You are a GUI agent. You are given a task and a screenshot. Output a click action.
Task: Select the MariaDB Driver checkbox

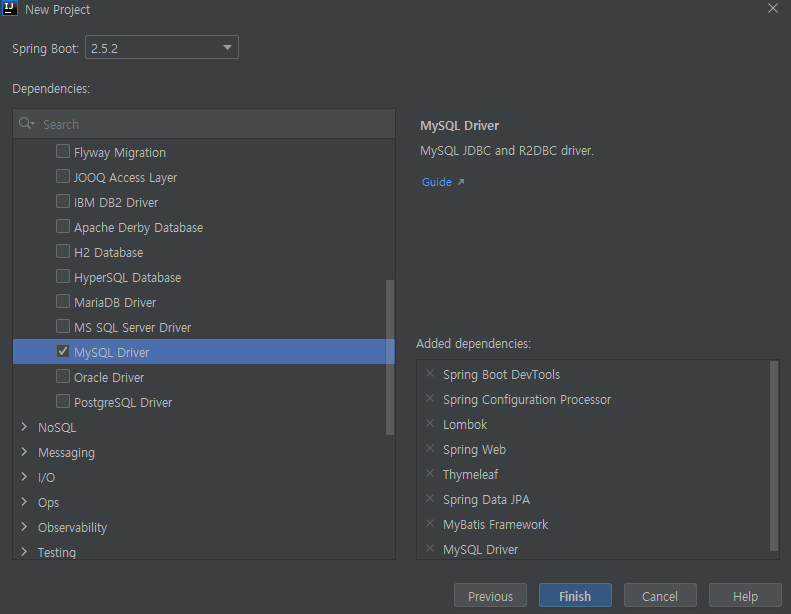pyautogui.click(x=63, y=301)
